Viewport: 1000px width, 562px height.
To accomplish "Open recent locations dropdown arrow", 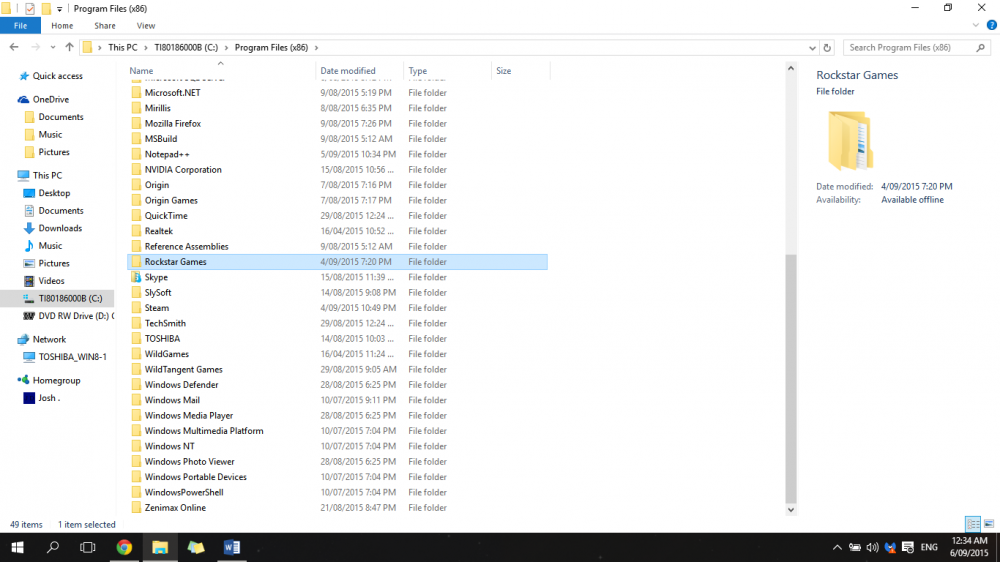I will [x=52, y=47].
